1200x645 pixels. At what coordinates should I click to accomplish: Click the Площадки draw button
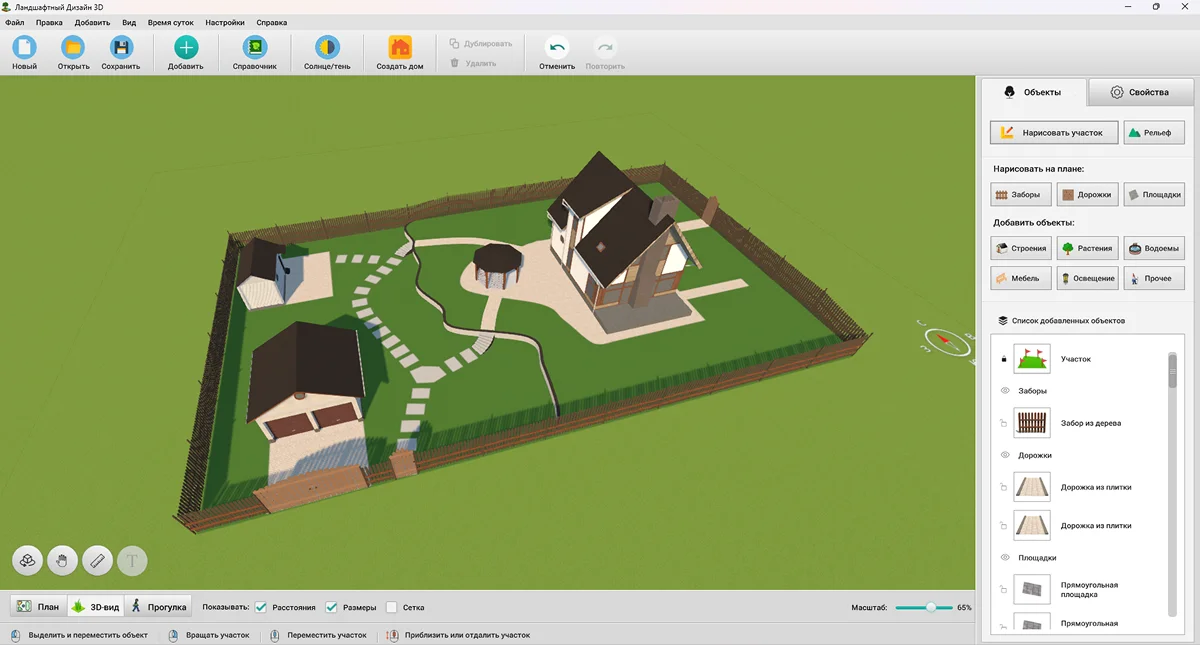tap(1154, 195)
